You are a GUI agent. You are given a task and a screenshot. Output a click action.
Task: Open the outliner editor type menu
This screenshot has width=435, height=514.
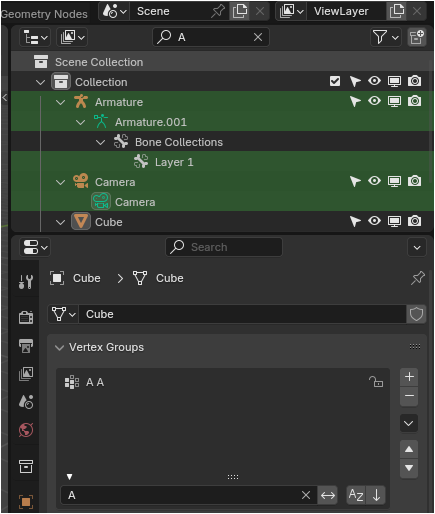click(x=35, y=37)
